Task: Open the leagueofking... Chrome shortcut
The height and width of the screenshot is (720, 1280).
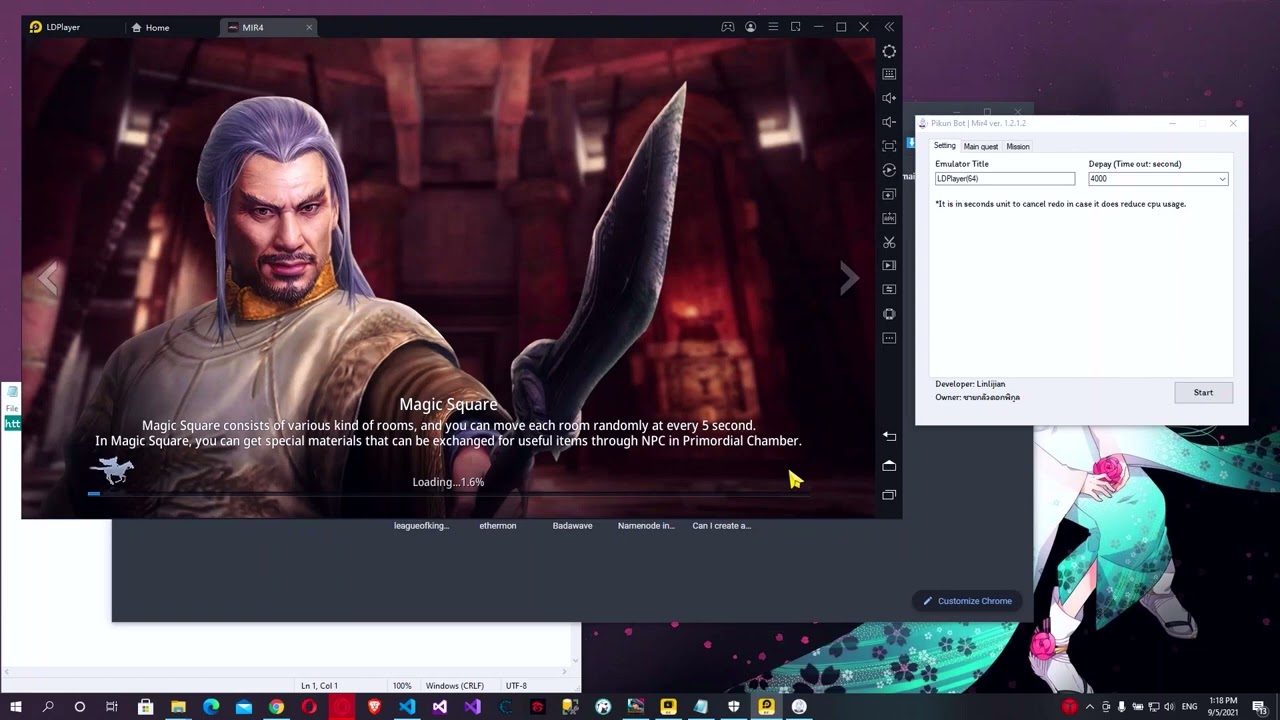Action: pos(421,526)
